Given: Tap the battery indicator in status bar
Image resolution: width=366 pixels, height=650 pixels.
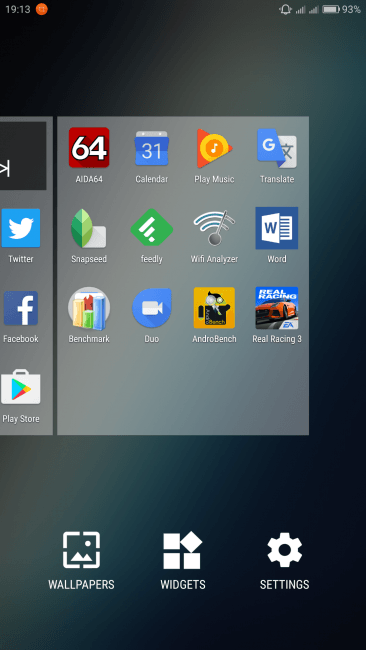Looking at the screenshot, I should tap(331, 9).
